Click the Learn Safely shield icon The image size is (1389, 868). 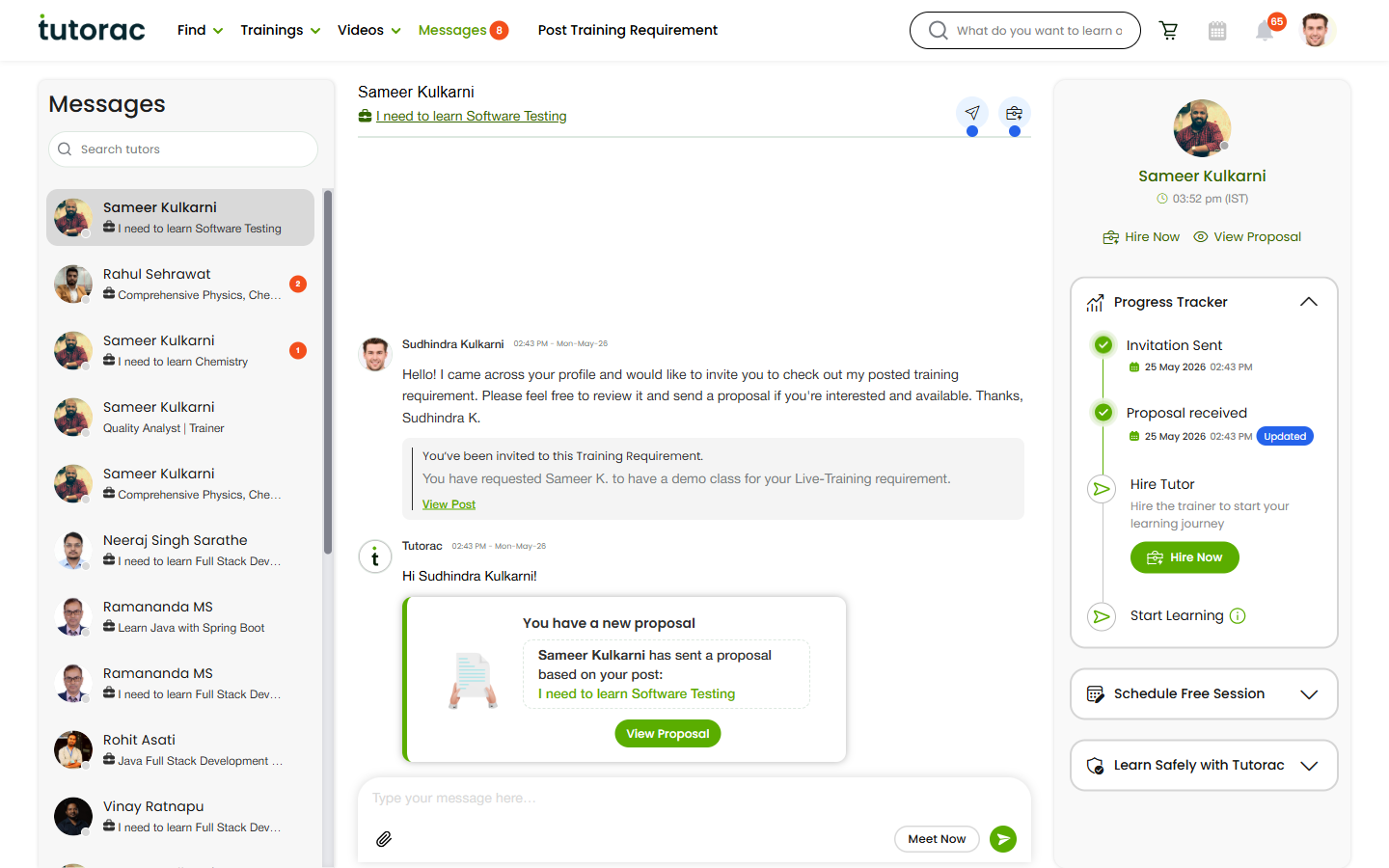(x=1095, y=766)
